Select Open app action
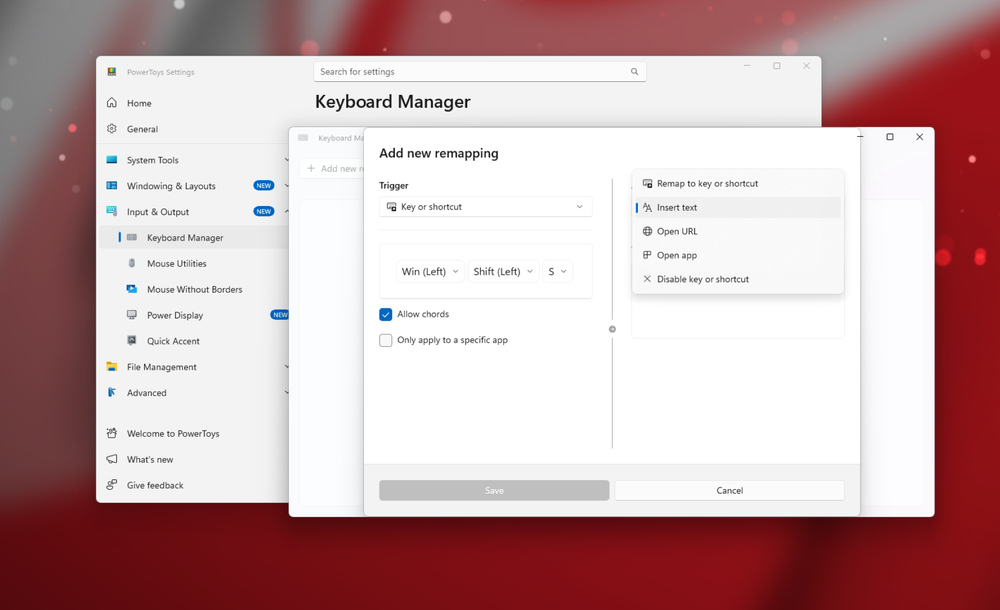The image size is (1000, 610). [738, 255]
